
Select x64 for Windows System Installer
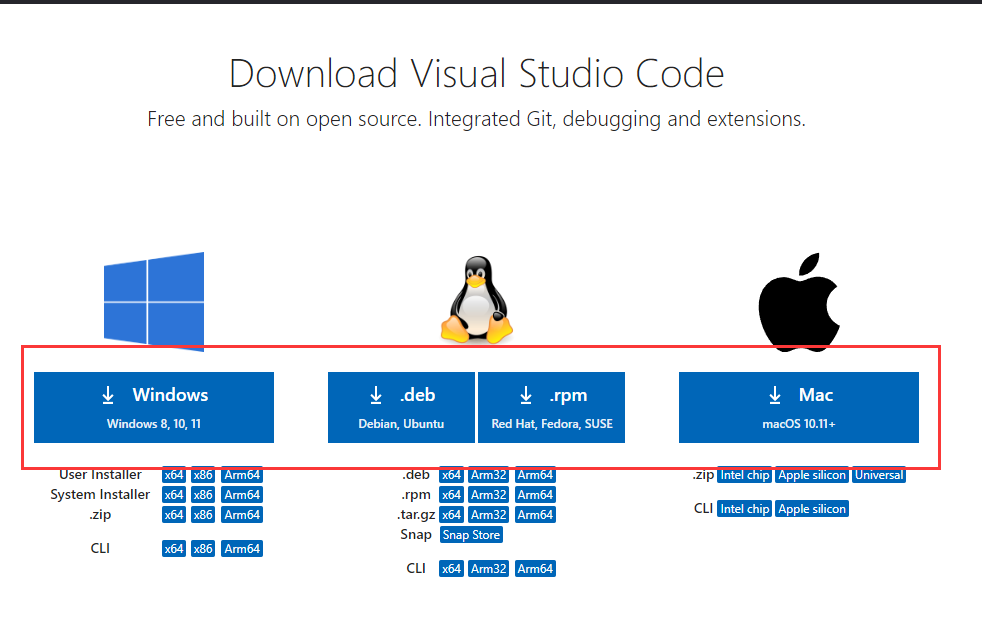(x=173, y=495)
